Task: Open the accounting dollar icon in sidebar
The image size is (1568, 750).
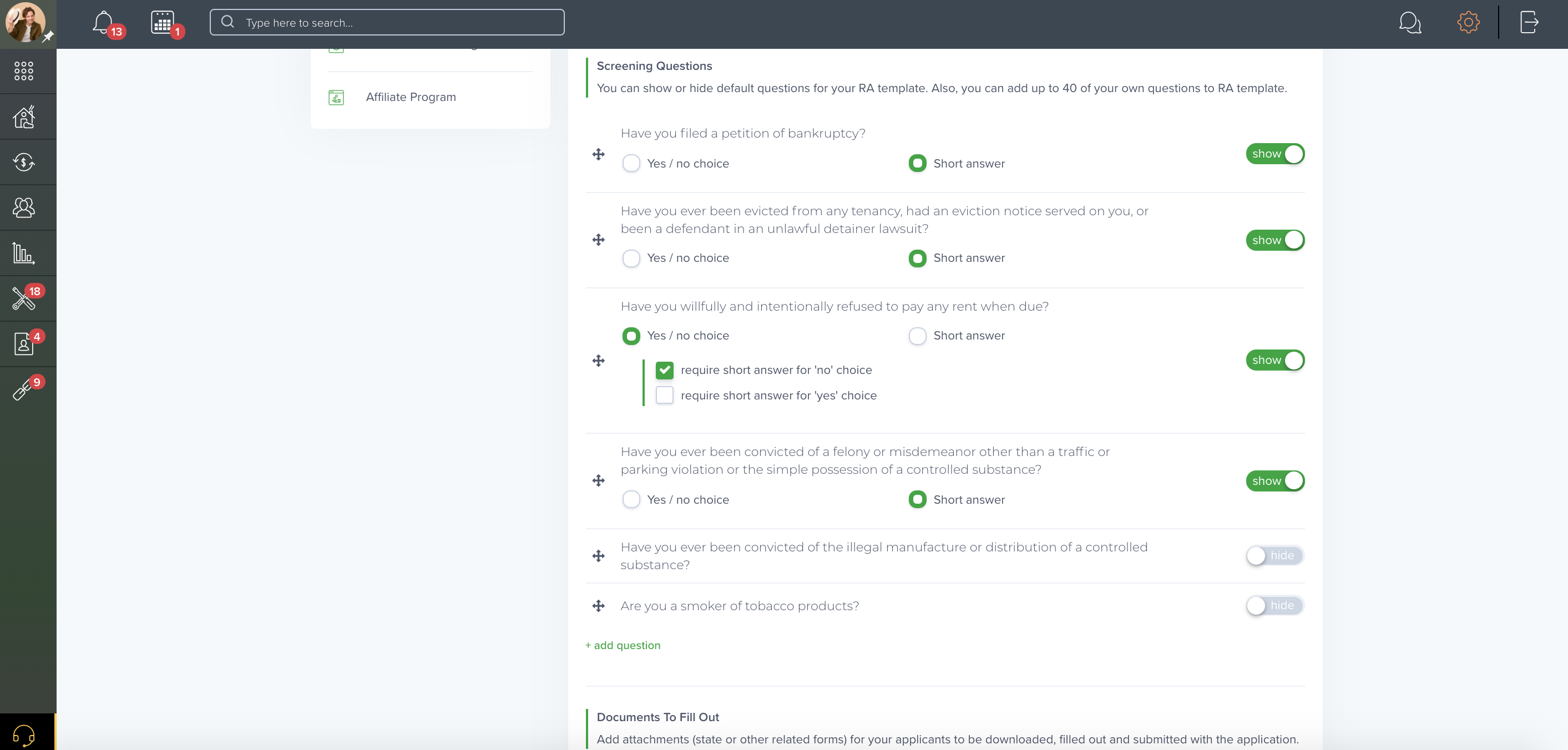Action: (24, 162)
